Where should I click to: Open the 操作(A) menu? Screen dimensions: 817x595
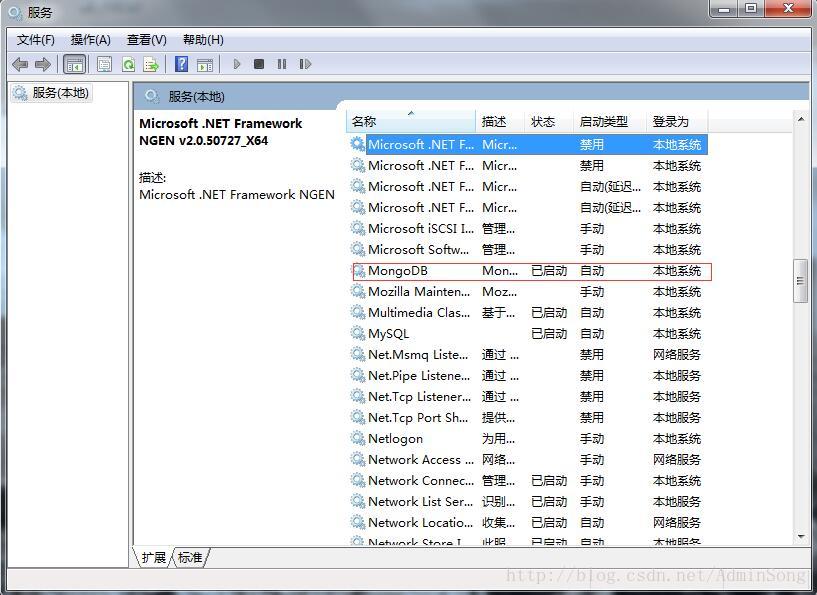click(x=91, y=40)
